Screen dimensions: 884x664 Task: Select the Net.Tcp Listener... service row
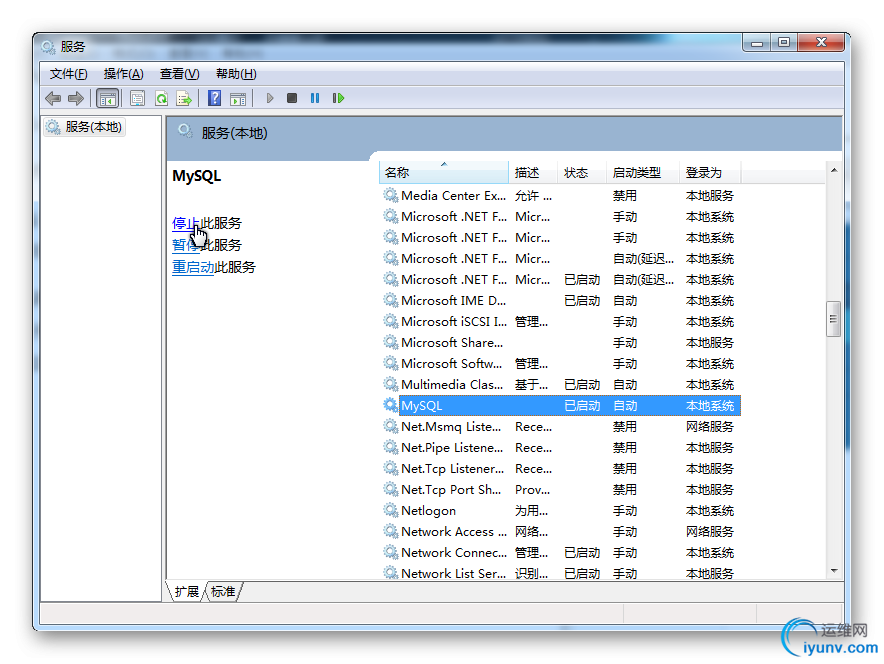coord(562,468)
